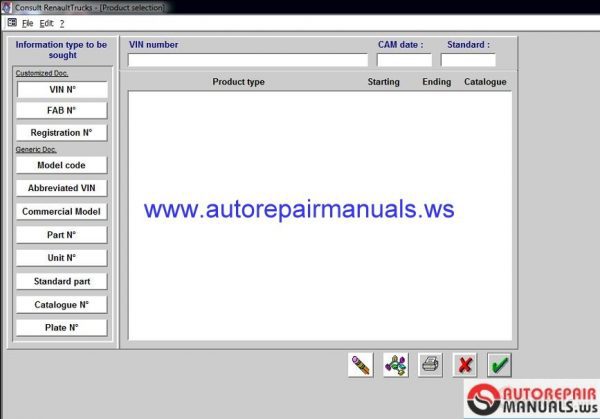The width and height of the screenshot is (600, 419).
Task: Focus the Standard input field
Action: [468, 60]
